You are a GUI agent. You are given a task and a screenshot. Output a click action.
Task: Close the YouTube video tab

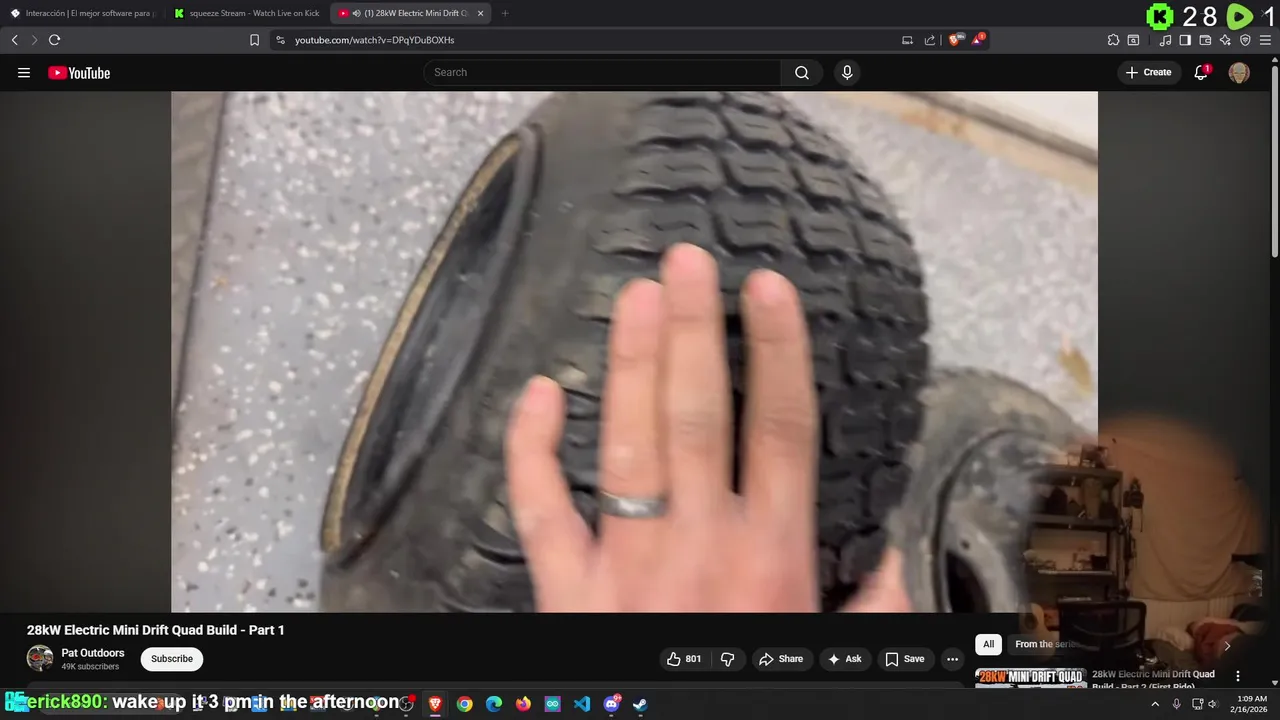click(480, 13)
